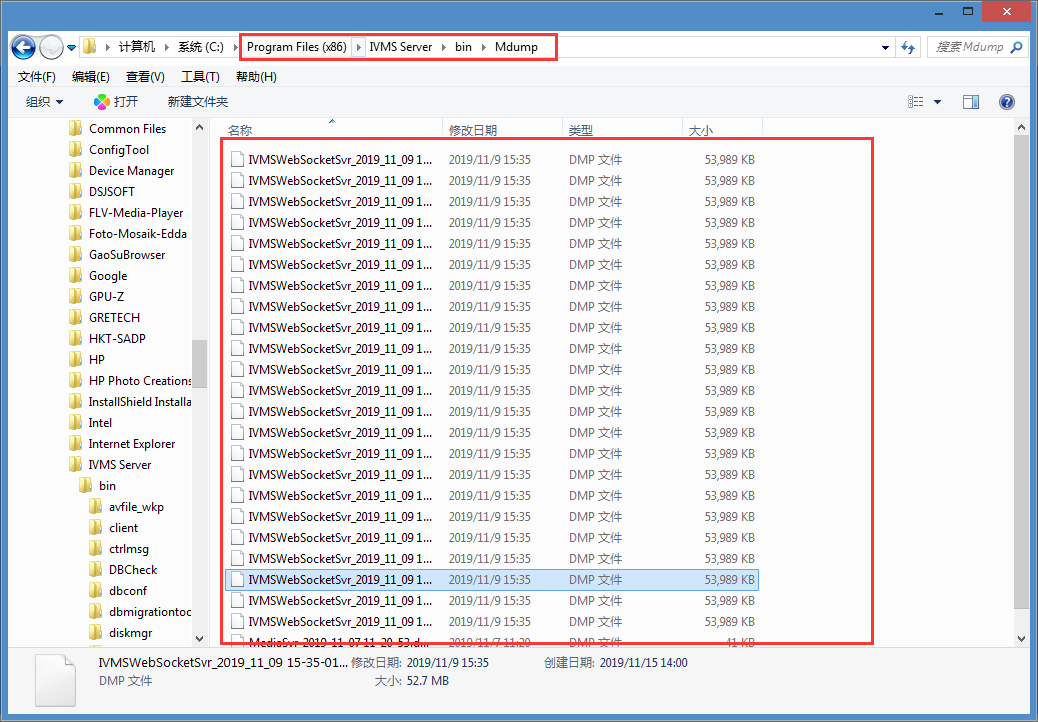Click the Intel folder icon in tree
The height and width of the screenshot is (722, 1038).
(75, 423)
